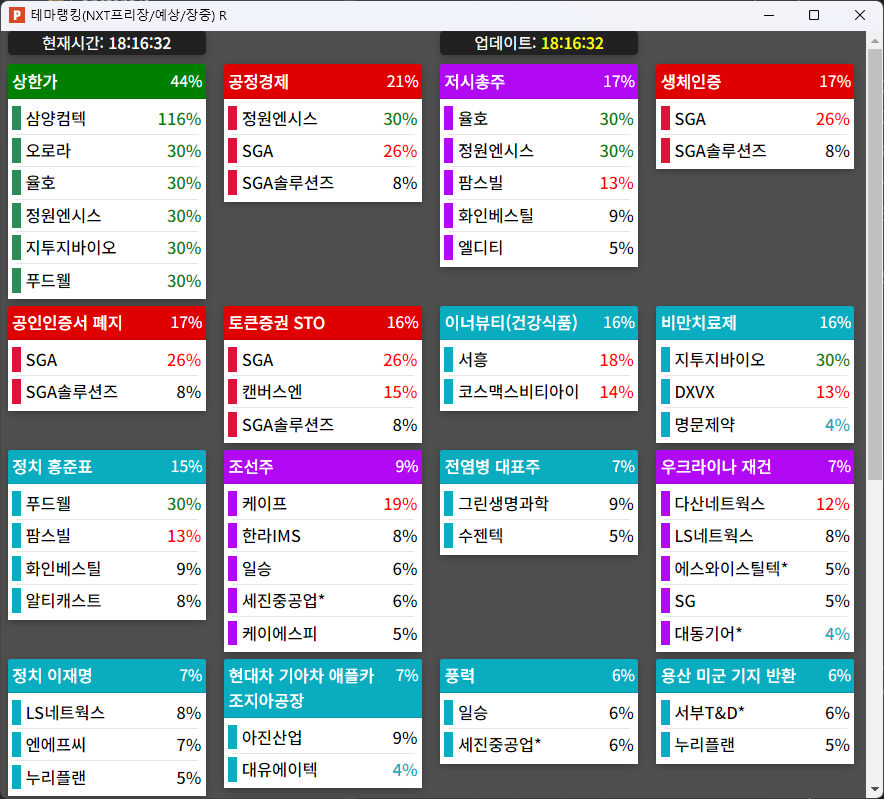
Task: Select SGA솔루션즈 in the 생체인증 card
Action: pyautogui.click(x=755, y=151)
